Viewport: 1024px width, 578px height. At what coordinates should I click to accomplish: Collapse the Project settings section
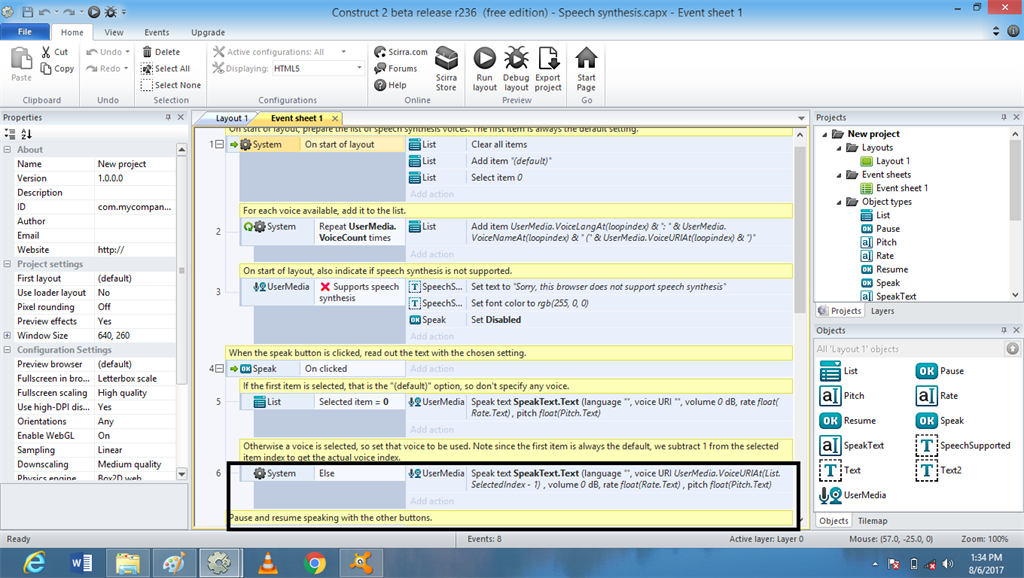(7, 264)
